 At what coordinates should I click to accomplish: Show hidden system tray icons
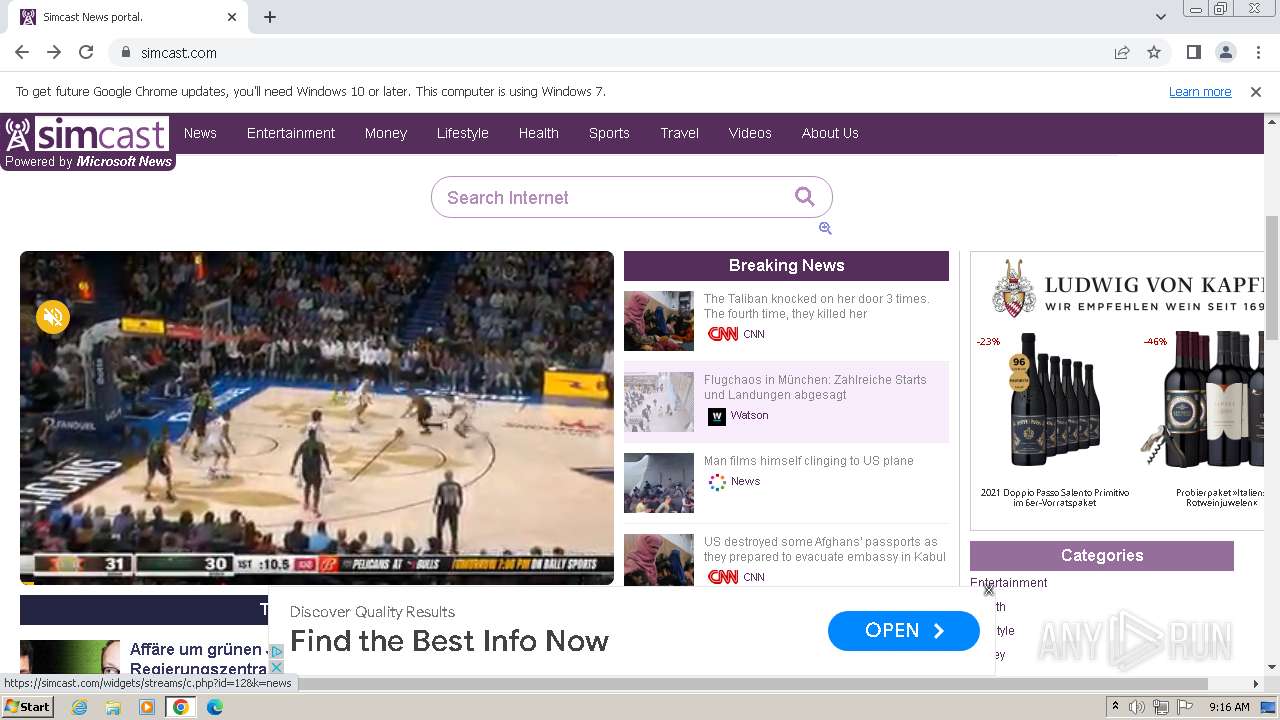point(1115,707)
